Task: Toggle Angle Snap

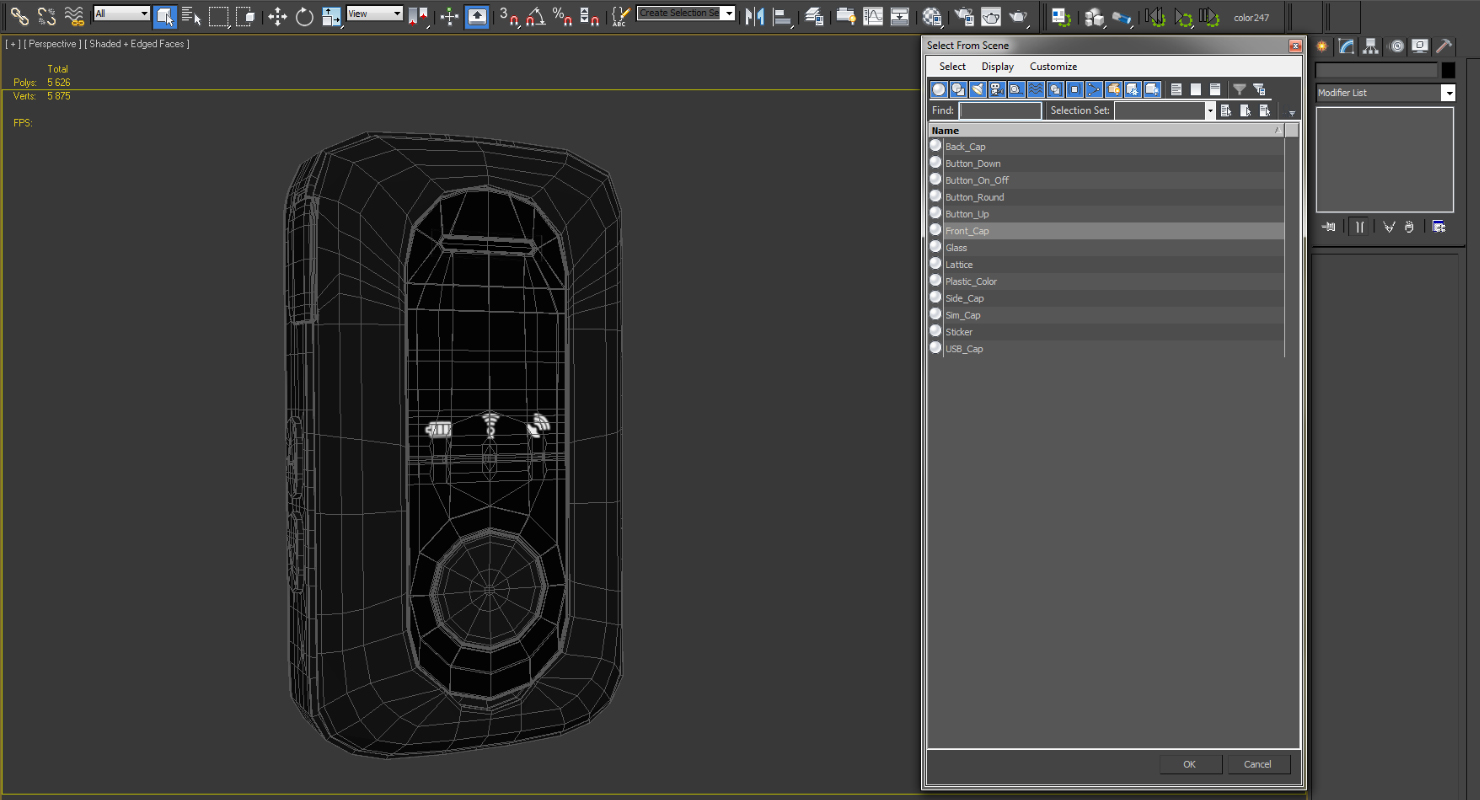Action: (537, 16)
